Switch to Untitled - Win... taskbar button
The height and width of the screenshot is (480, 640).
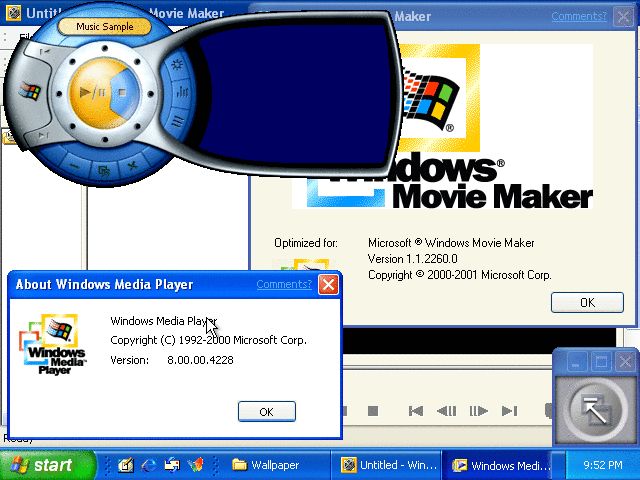388,465
